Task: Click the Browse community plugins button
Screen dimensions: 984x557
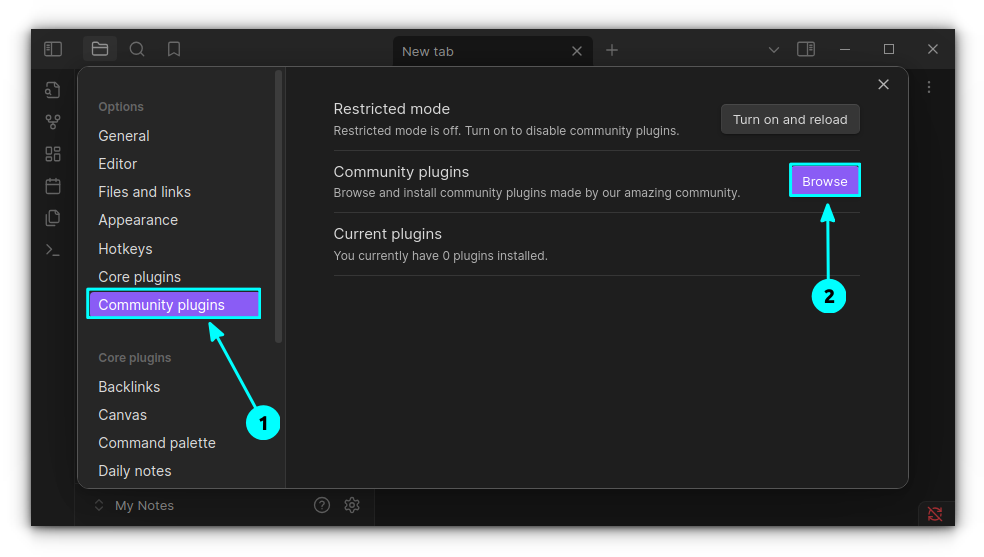Action: pyautogui.click(x=824, y=181)
